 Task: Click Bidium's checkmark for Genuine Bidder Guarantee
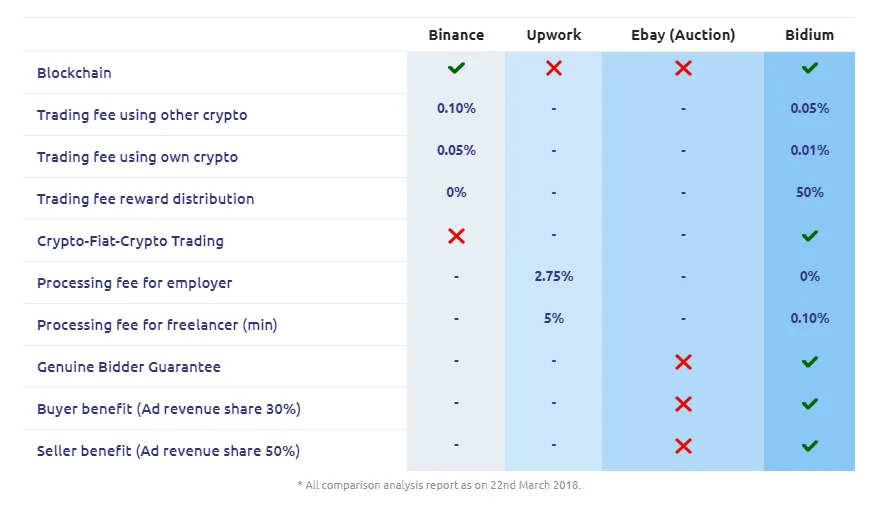coord(810,362)
